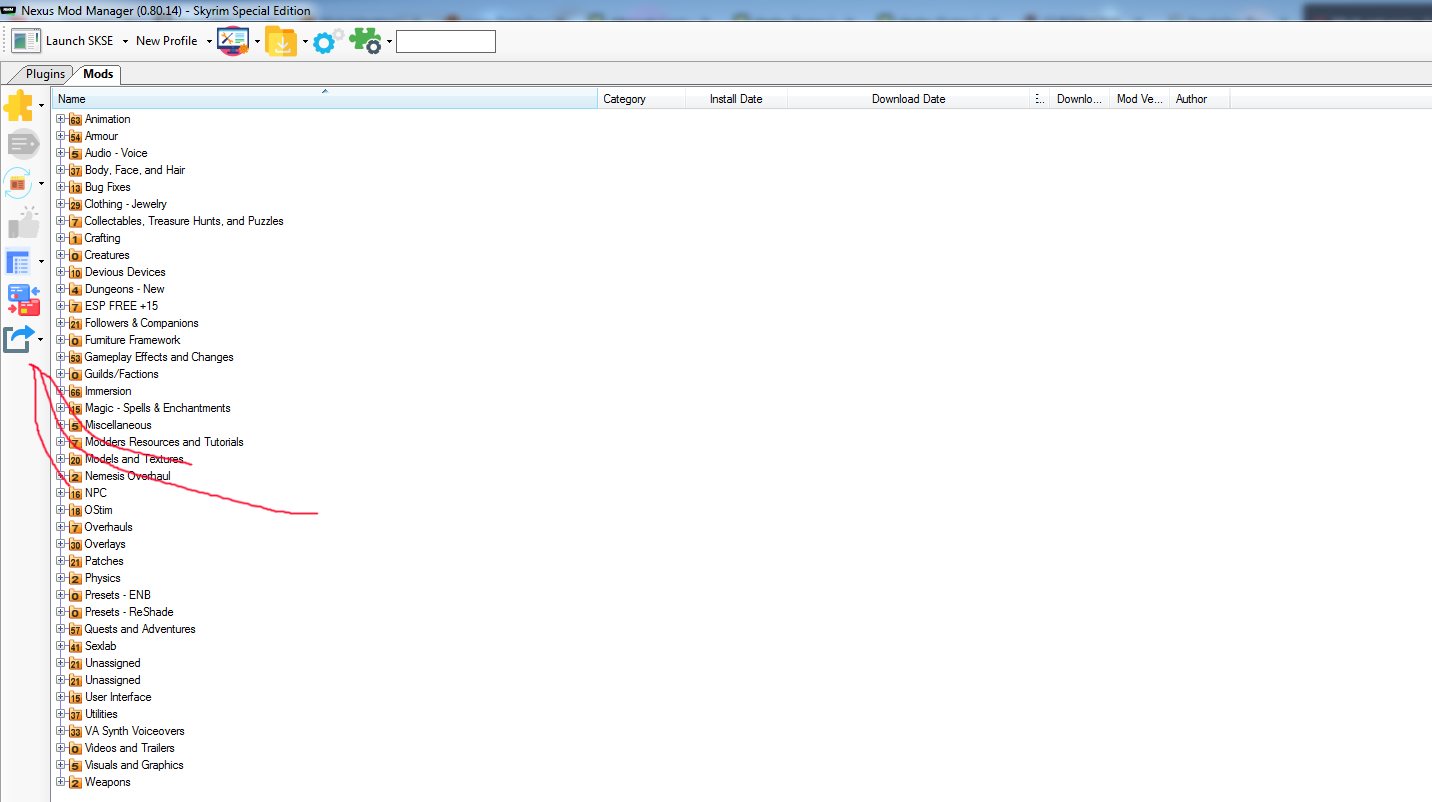Expand the Body, Face, and Hair category
1432x802 pixels.
[x=61, y=170]
